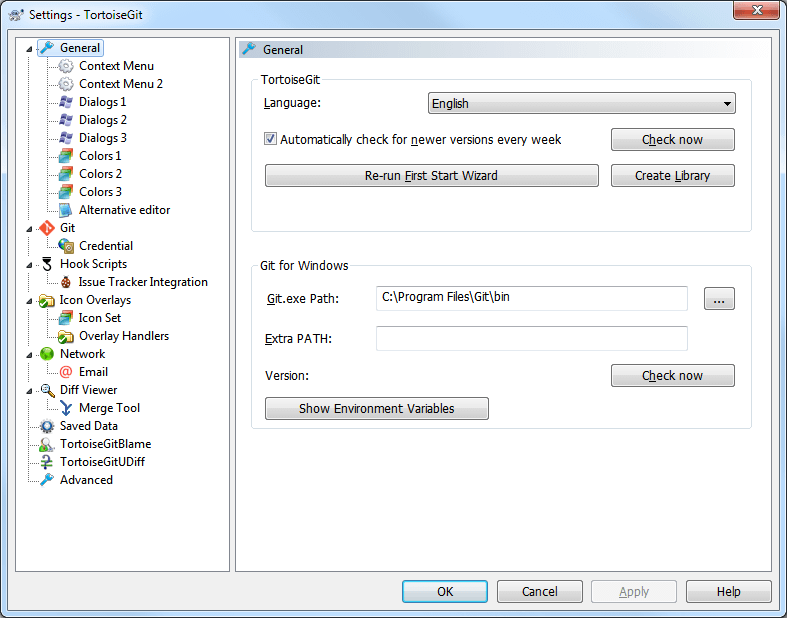Click the Windows flag icon for Dialogs 1
This screenshot has height=618, width=787.
point(66,102)
